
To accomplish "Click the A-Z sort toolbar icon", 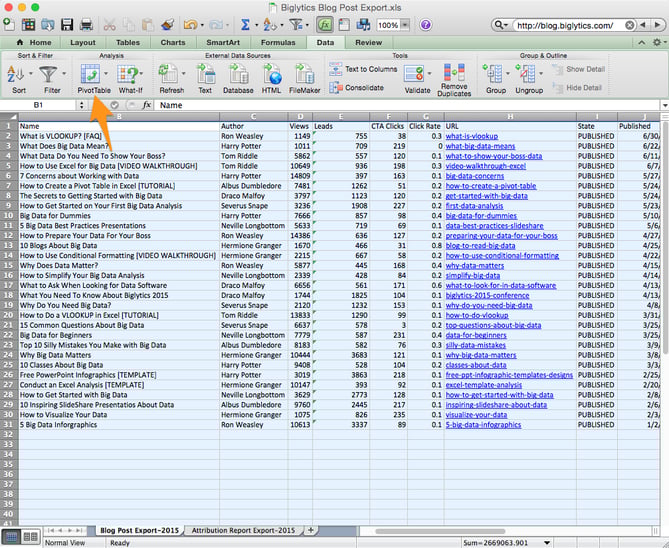I will tap(270, 25).
